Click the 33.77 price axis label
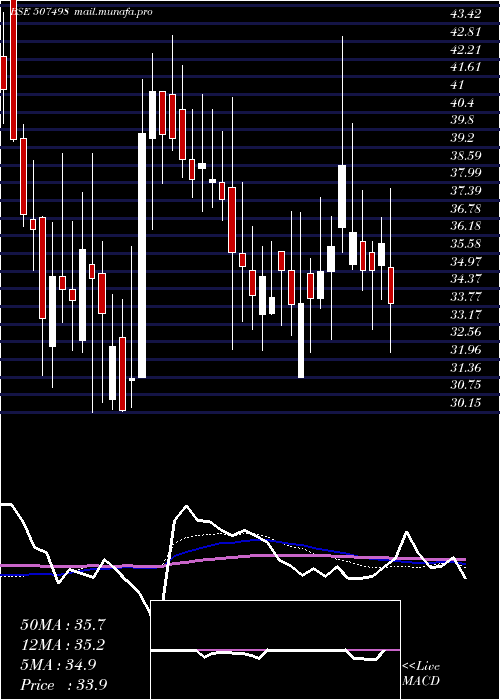500x700 pixels. [x=466, y=297]
